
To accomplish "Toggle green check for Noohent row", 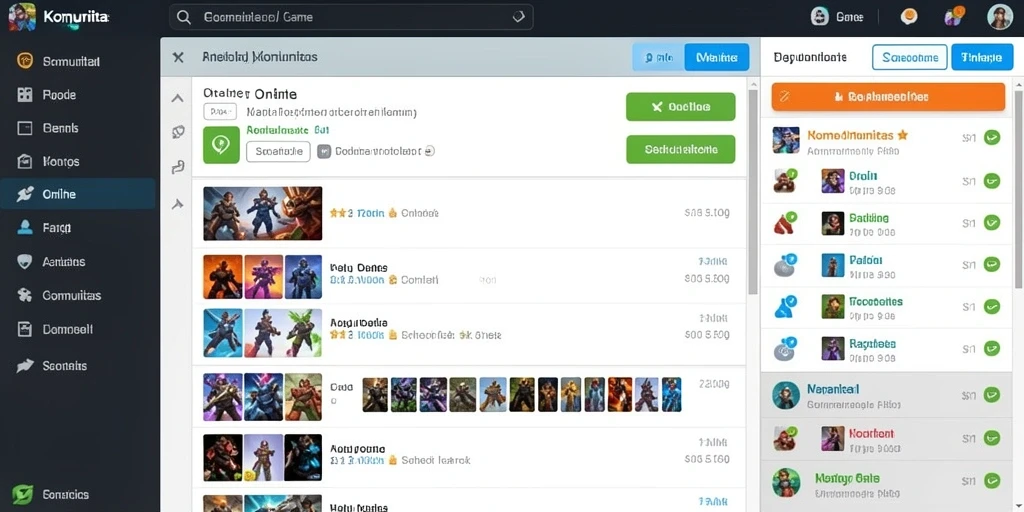I will [x=992, y=437].
